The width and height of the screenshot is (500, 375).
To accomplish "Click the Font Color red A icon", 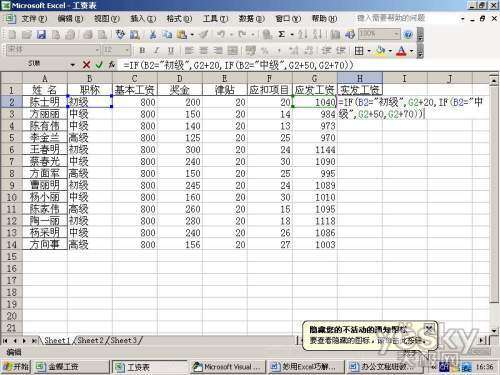I will tap(401, 51).
